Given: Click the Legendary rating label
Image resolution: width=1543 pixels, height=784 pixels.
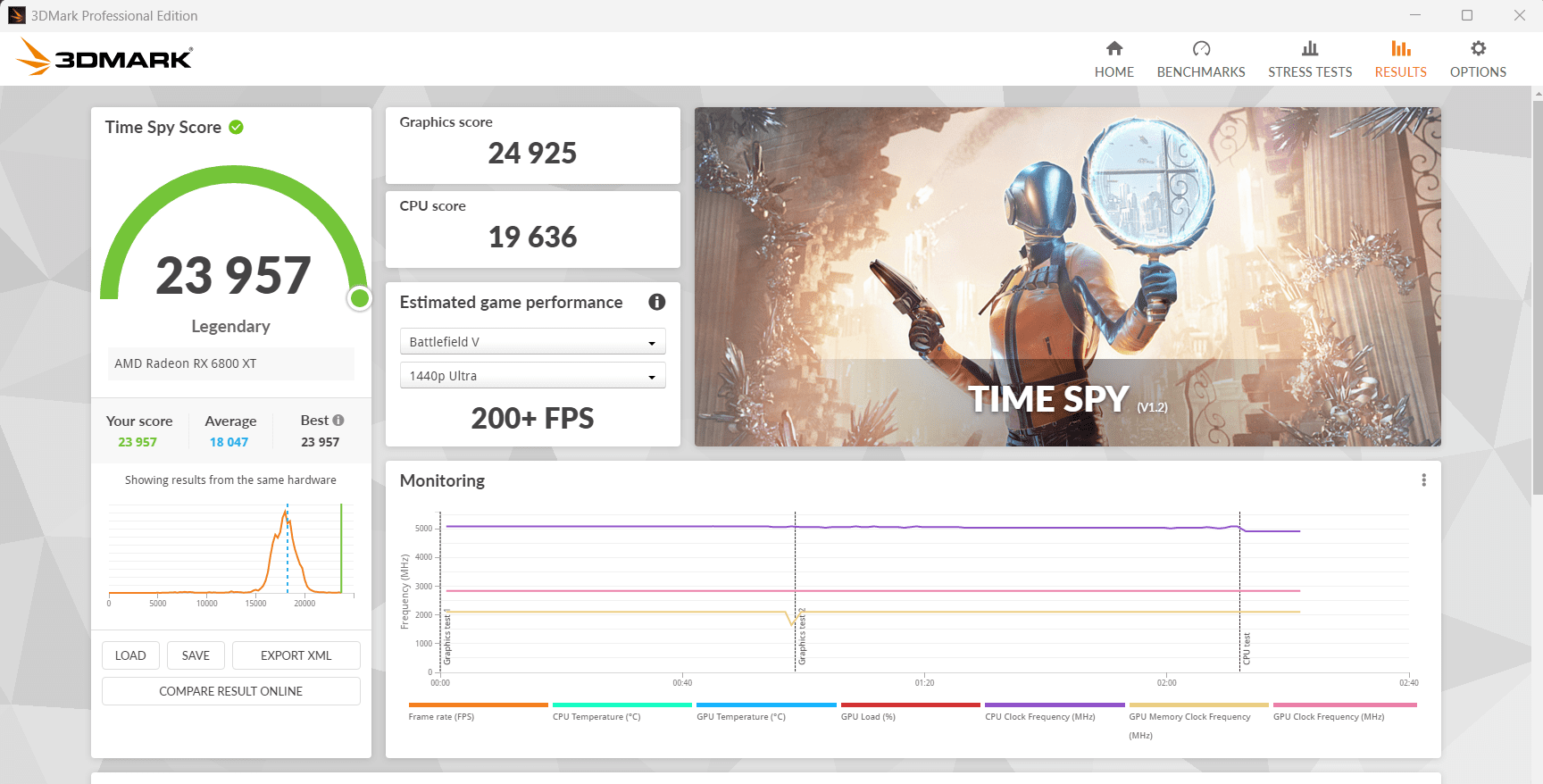Looking at the screenshot, I should (x=230, y=327).
